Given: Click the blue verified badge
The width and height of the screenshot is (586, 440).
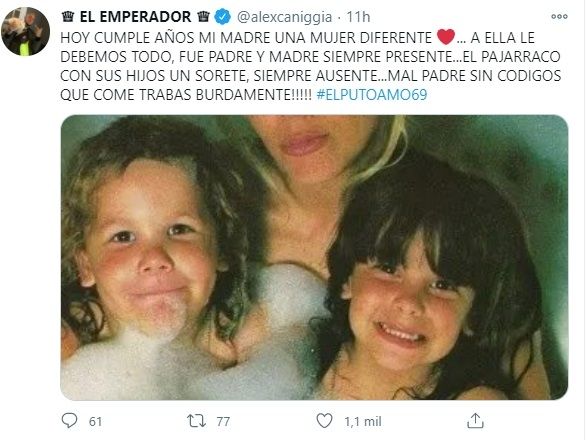Looking at the screenshot, I should (x=223, y=17).
